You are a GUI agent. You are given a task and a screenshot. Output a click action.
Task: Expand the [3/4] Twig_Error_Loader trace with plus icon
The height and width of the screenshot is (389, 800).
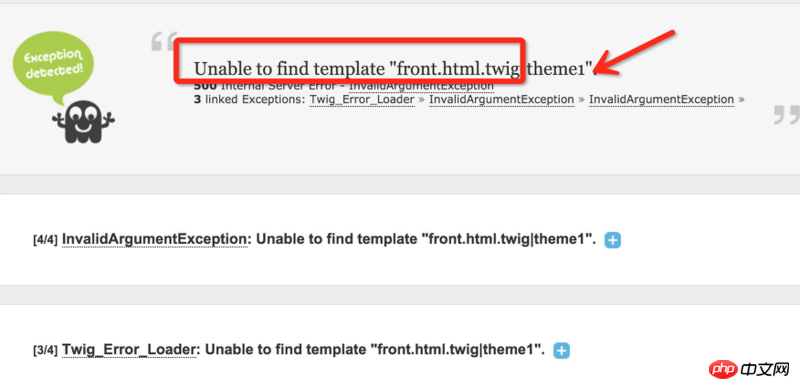tap(561, 351)
